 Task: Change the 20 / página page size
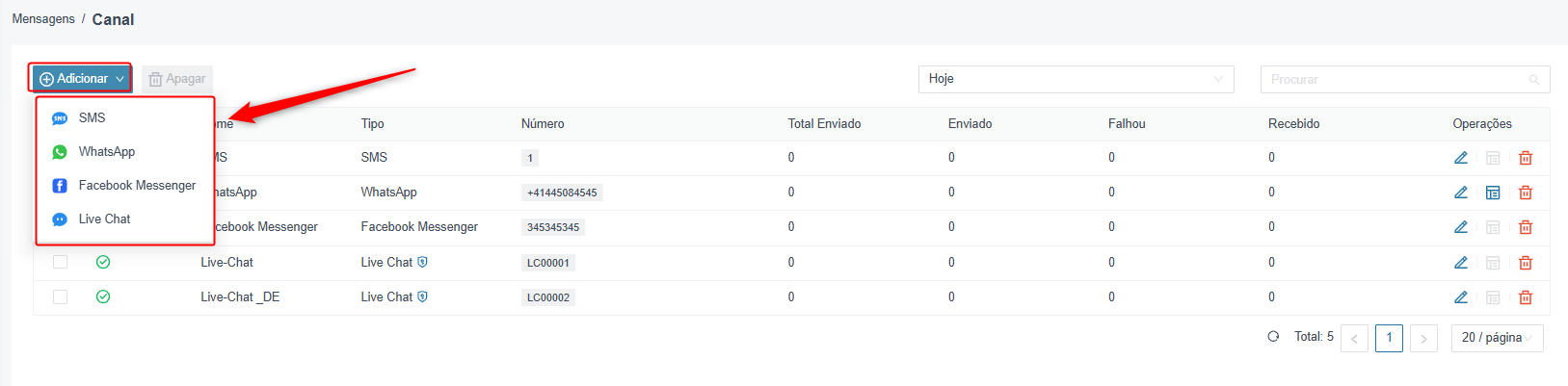pos(1497,338)
